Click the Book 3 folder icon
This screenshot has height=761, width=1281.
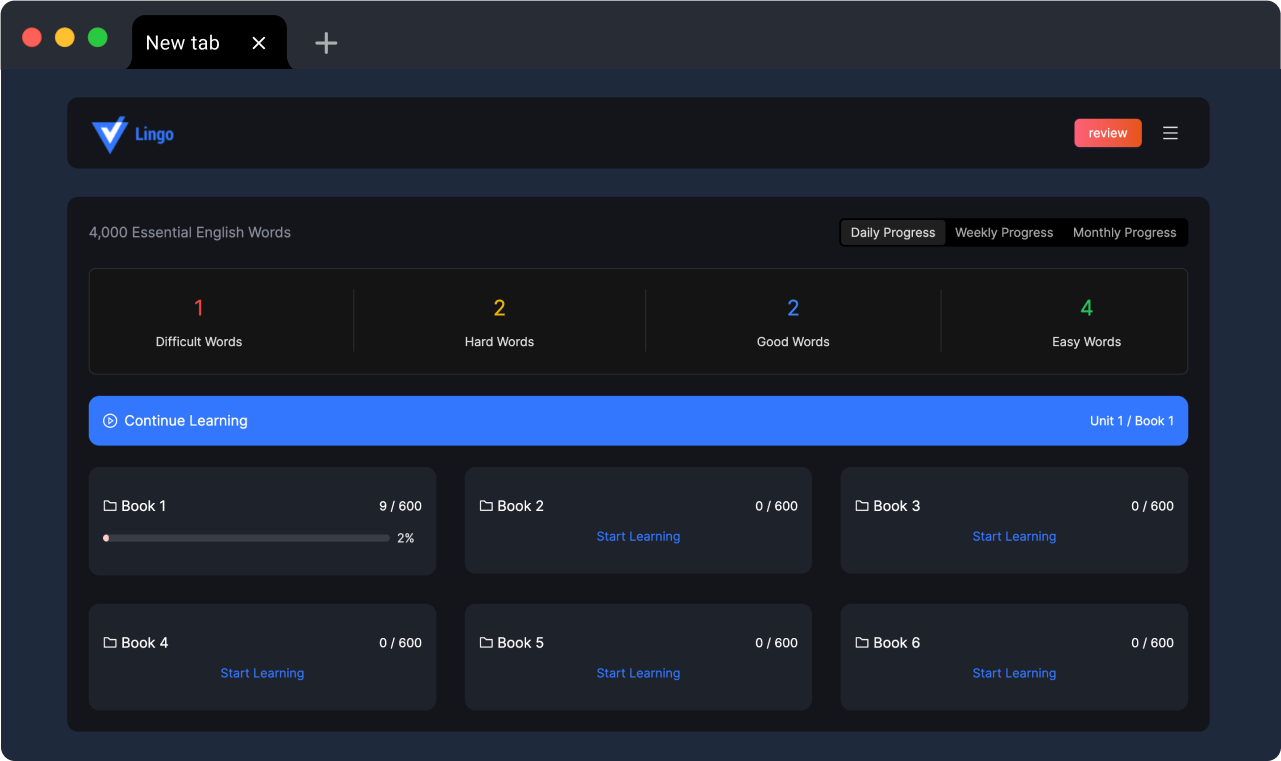click(862, 506)
